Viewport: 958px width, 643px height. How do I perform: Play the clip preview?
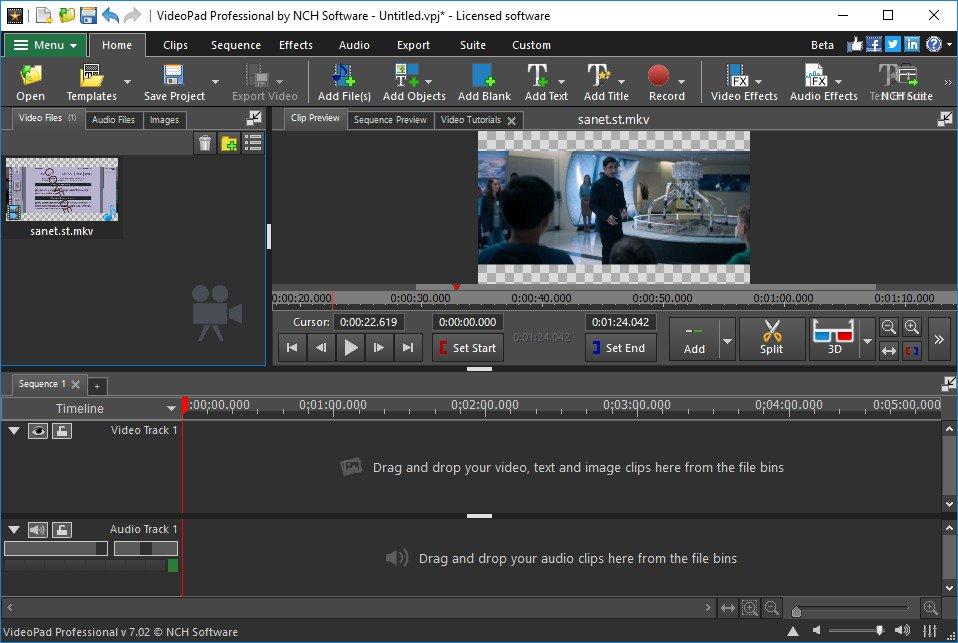pyautogui.click(x=351, y=348)
